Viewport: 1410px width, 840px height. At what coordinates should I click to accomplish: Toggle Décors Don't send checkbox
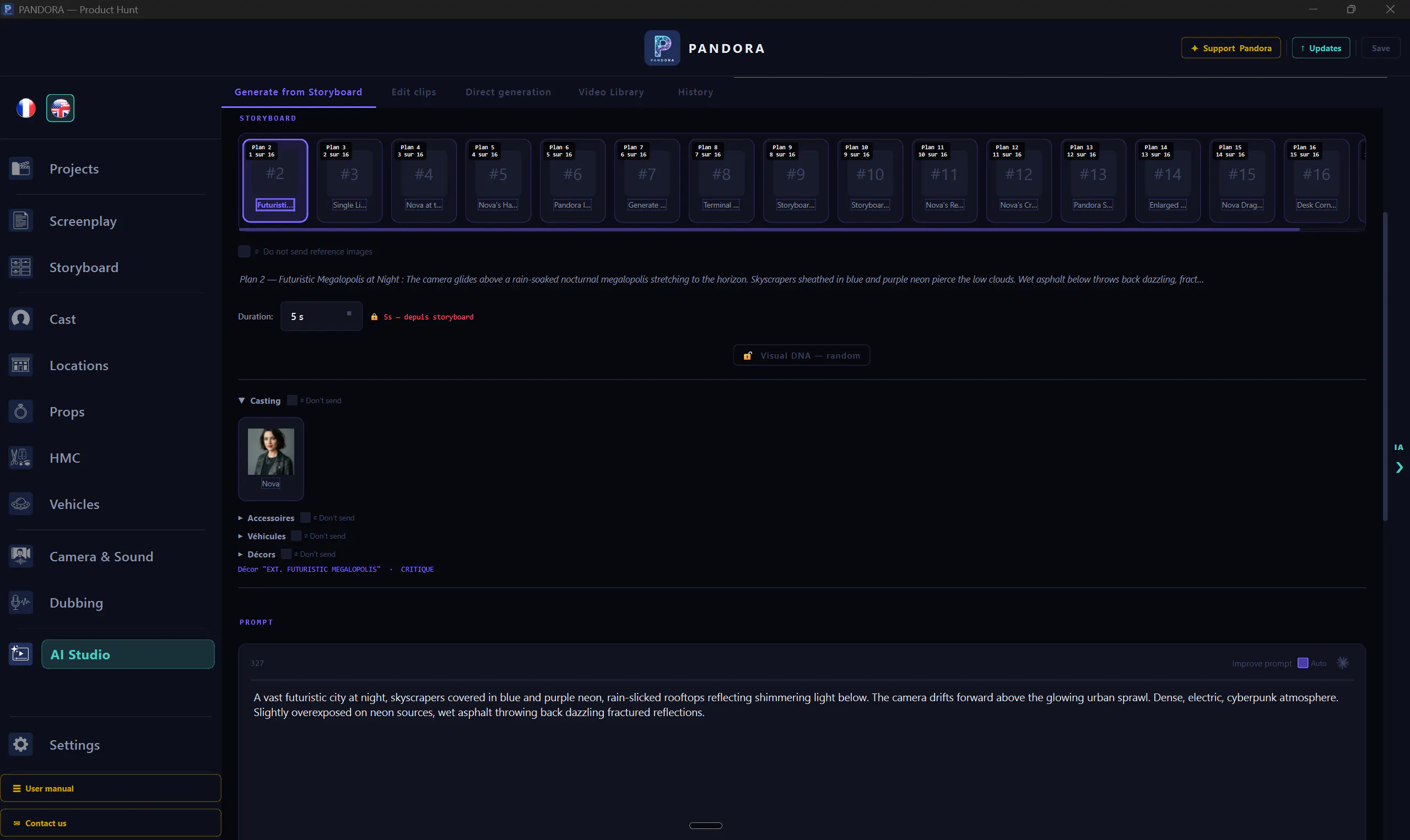[x=287, y=554]
